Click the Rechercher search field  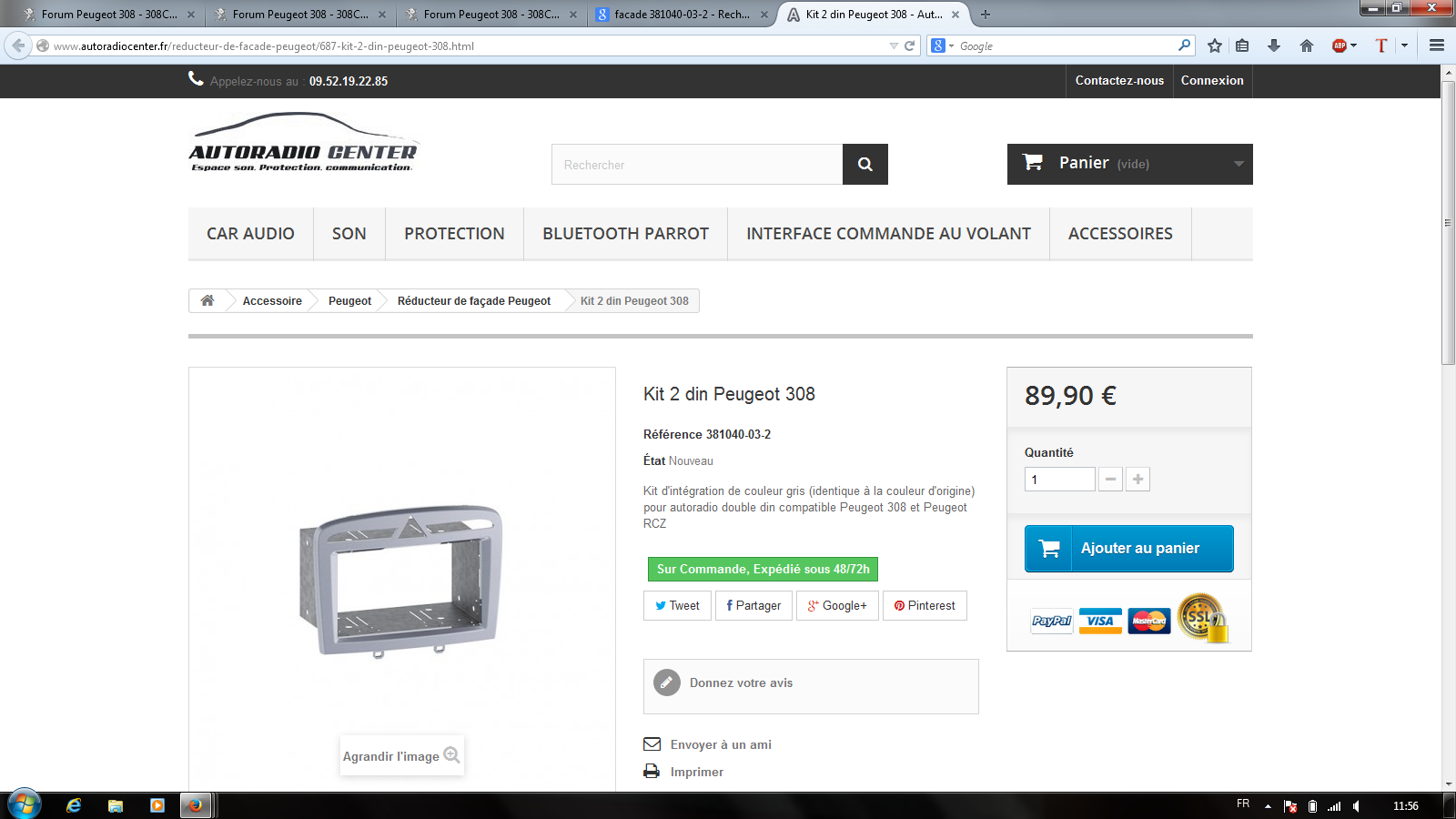tap(696, 165)
